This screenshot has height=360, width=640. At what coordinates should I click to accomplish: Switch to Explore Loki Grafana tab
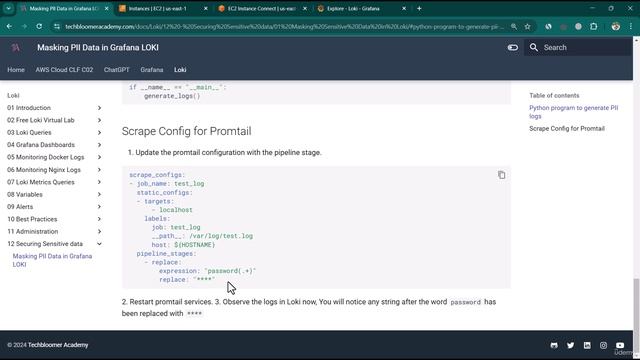[362, 8]
